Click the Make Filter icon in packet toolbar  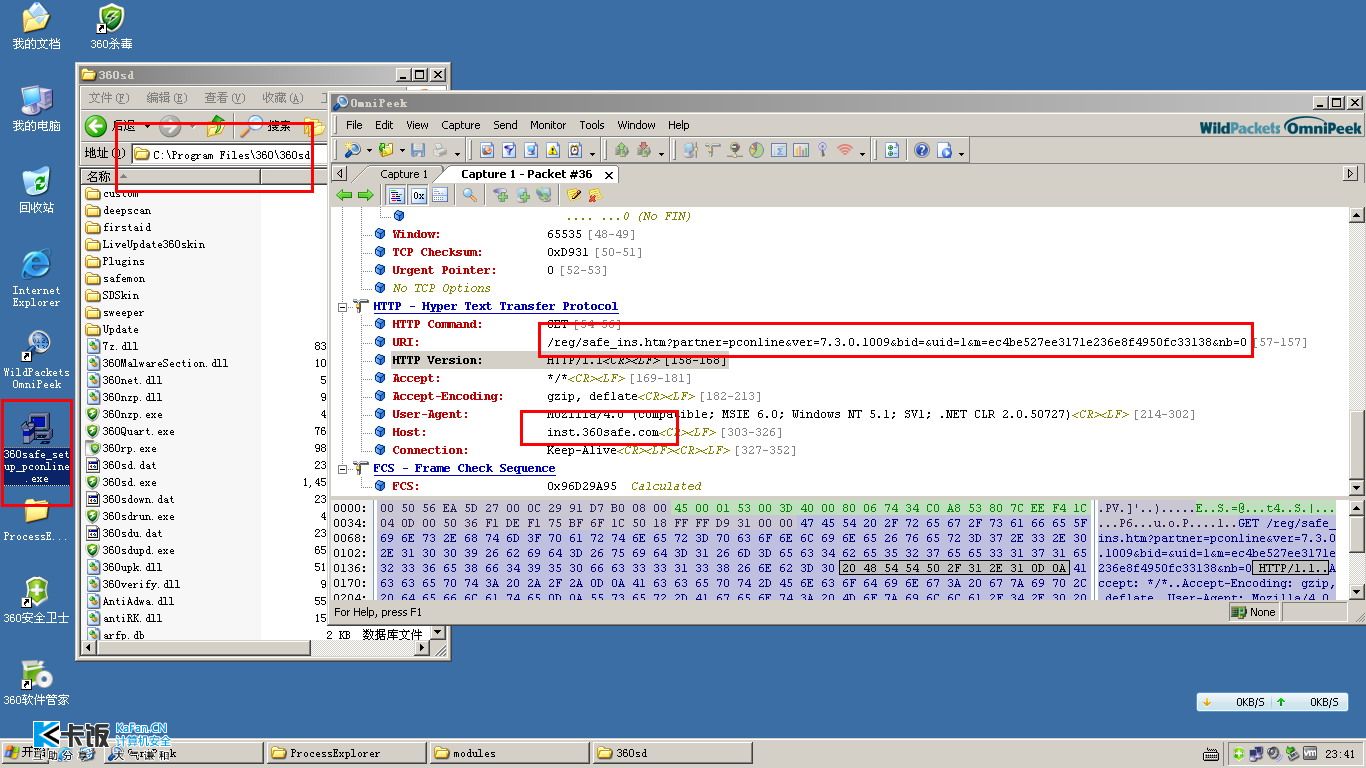coord(500,195)
